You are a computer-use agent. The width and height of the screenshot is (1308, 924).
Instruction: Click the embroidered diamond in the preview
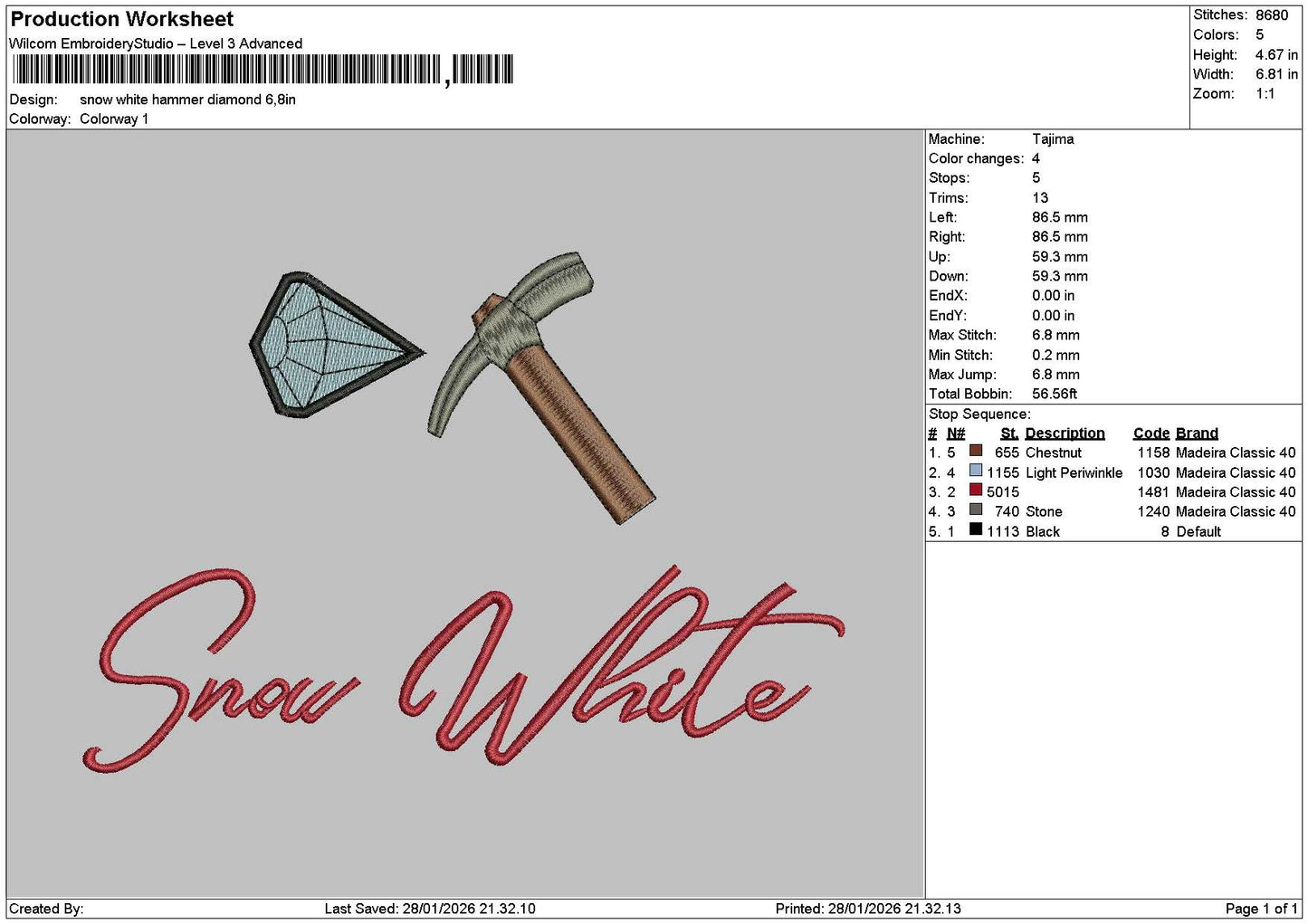pos(335,345)
